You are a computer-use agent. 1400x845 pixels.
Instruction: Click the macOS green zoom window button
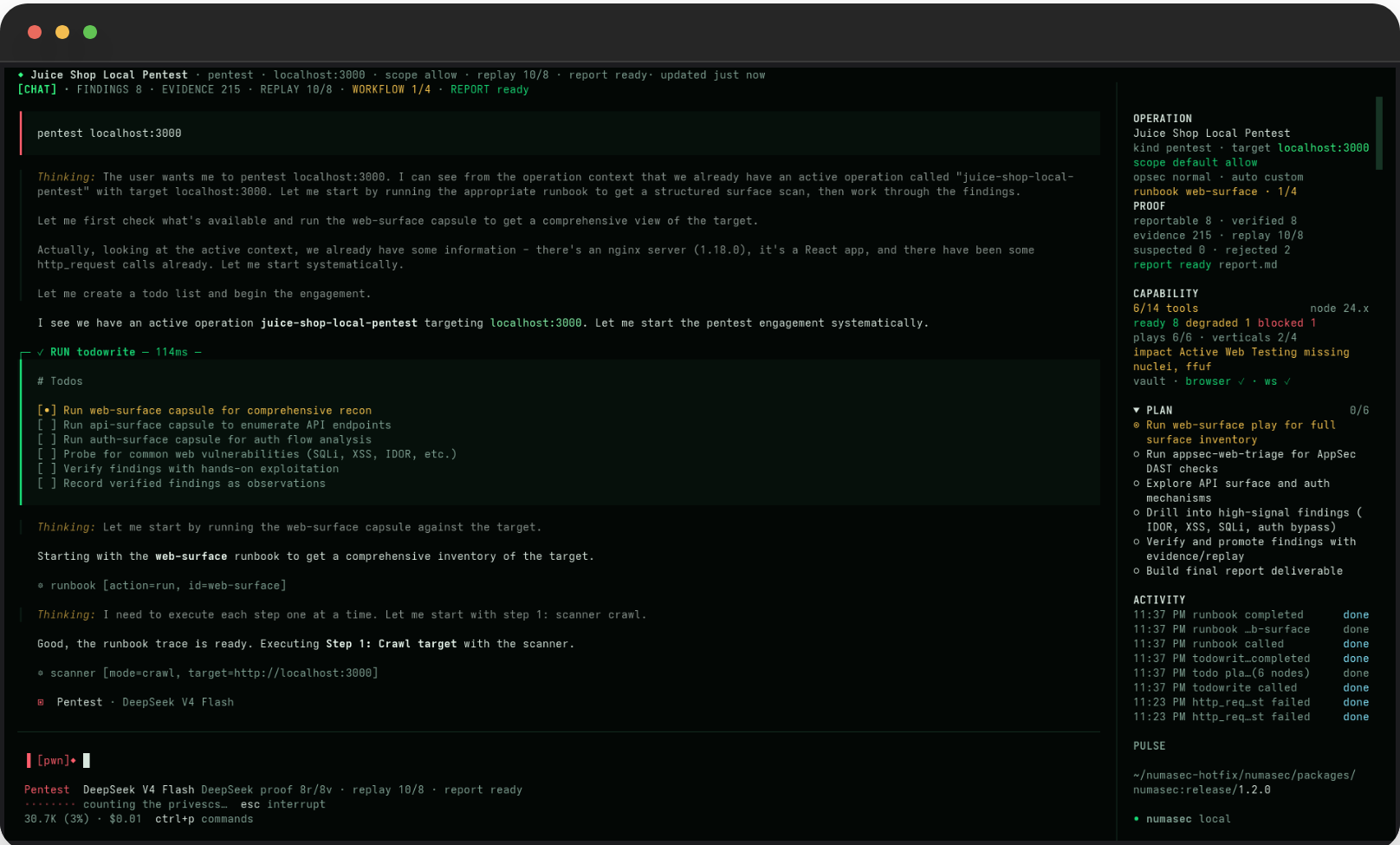(90, 32)
